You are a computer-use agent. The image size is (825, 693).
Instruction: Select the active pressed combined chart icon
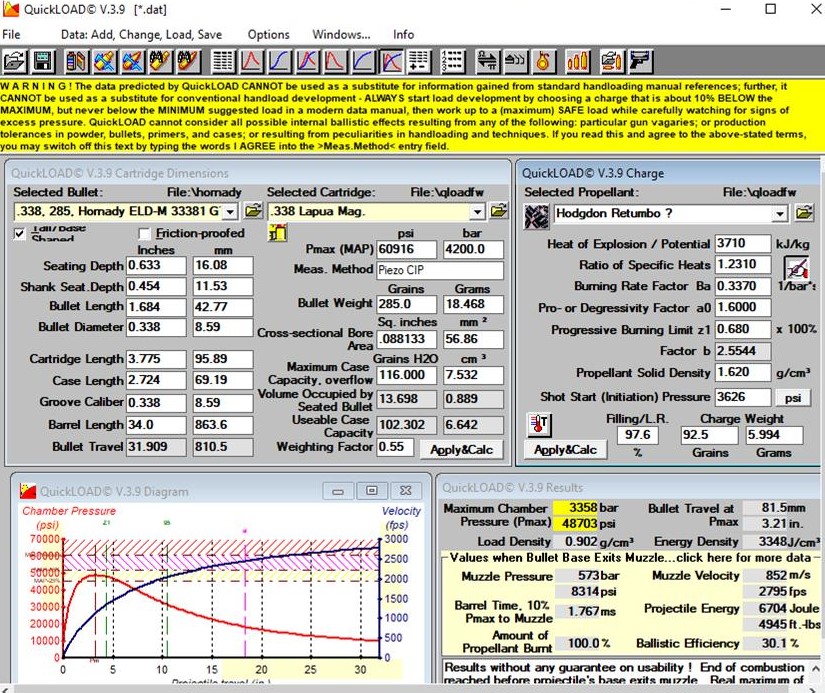pos(390,62)
